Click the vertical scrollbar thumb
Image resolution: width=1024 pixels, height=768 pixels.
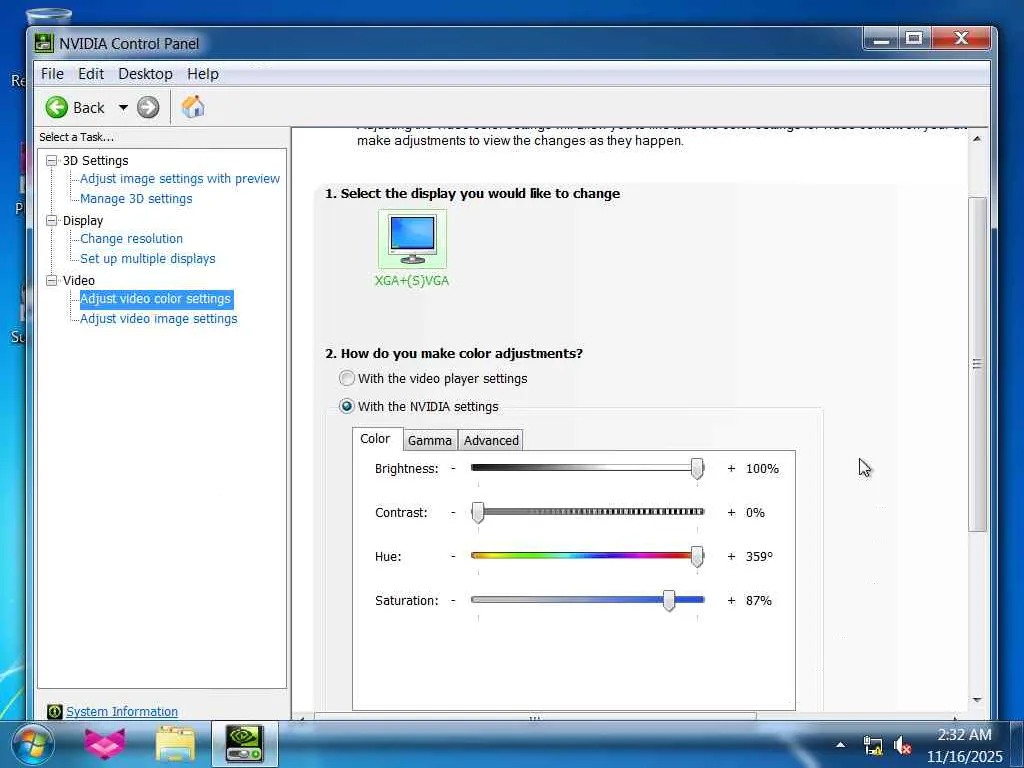coord(977,364)
